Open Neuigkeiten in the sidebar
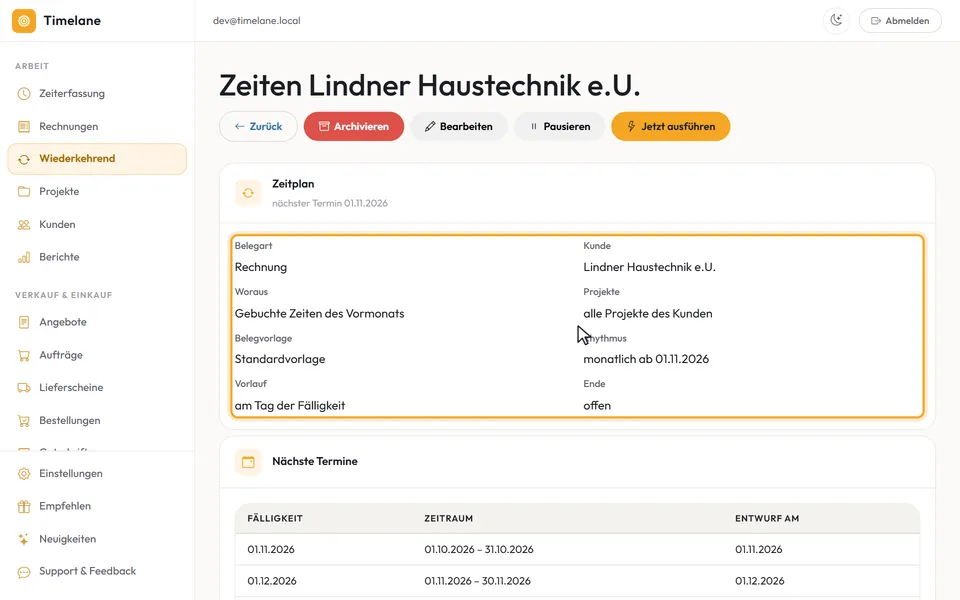 point(97,539)
